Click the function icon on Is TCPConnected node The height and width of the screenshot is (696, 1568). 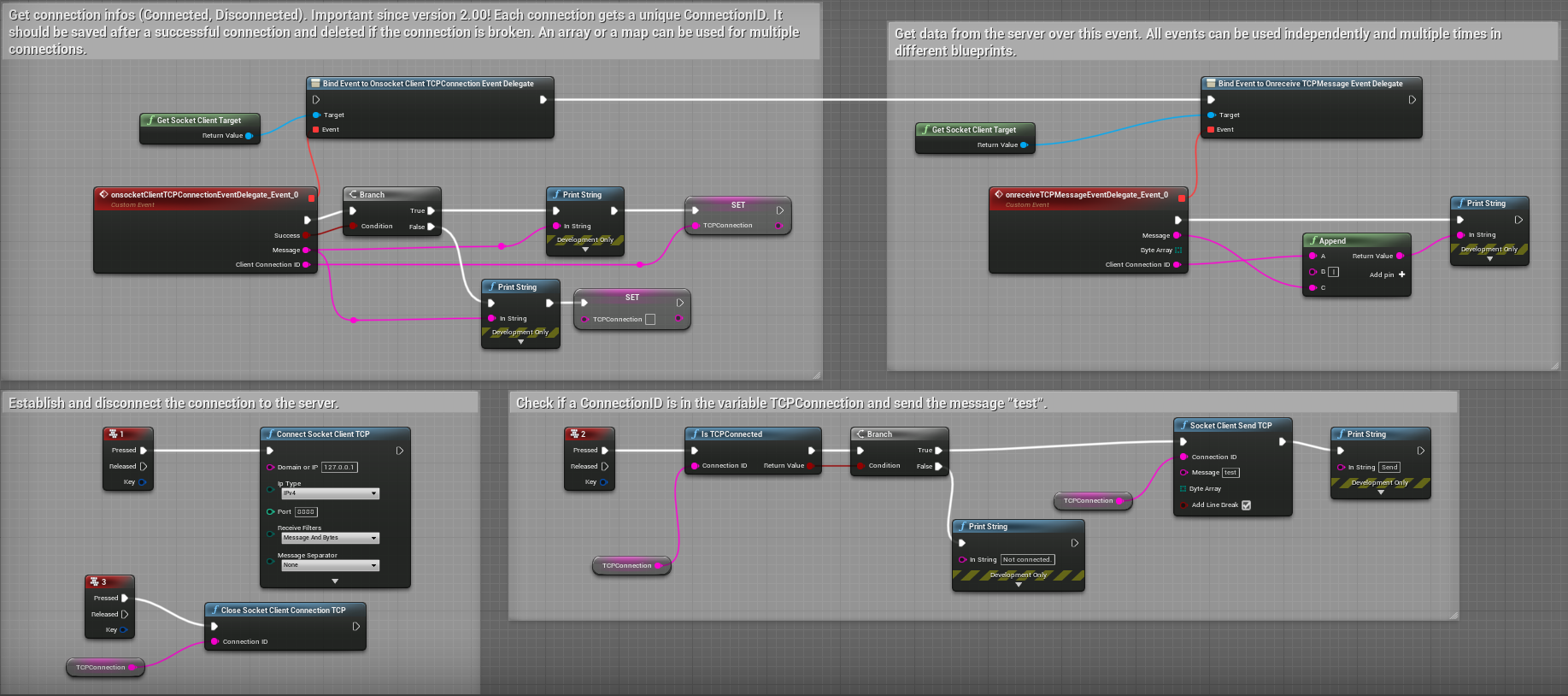tap(695, 434)
